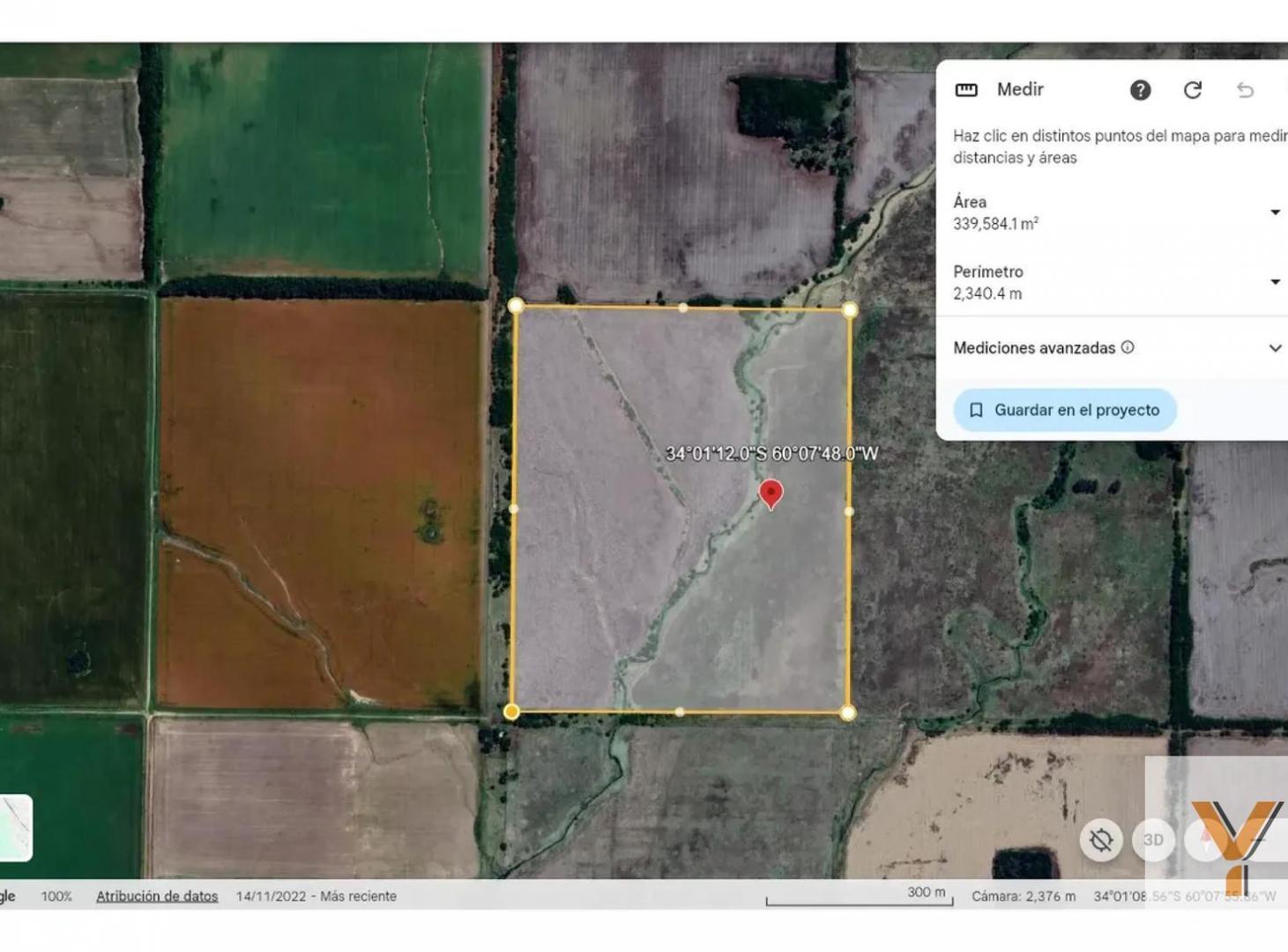Click the 34°01'12.0"S 60°07'48.0"W pin label

click(x=771, y=454)
